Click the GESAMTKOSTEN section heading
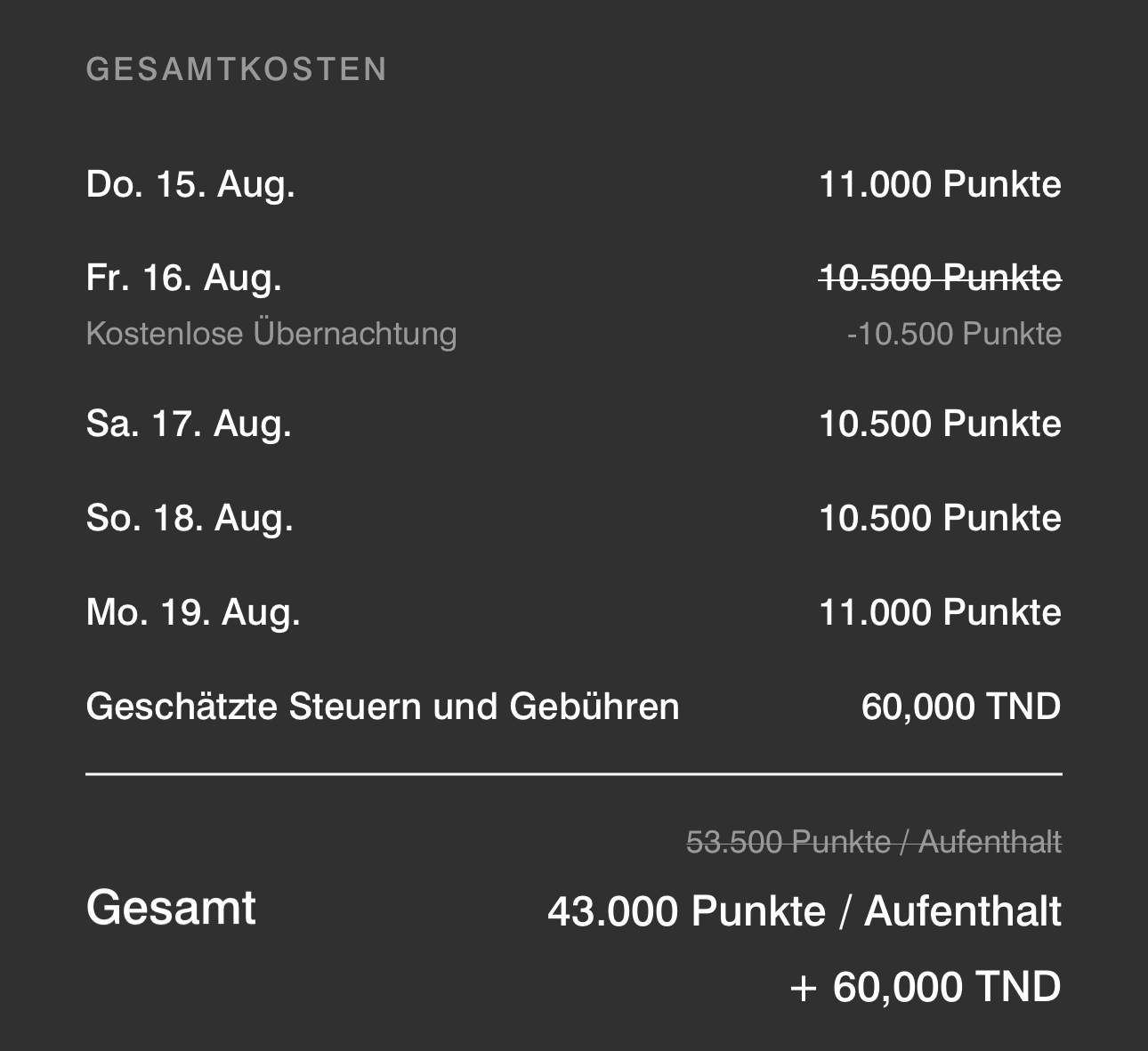 [236, 69]
